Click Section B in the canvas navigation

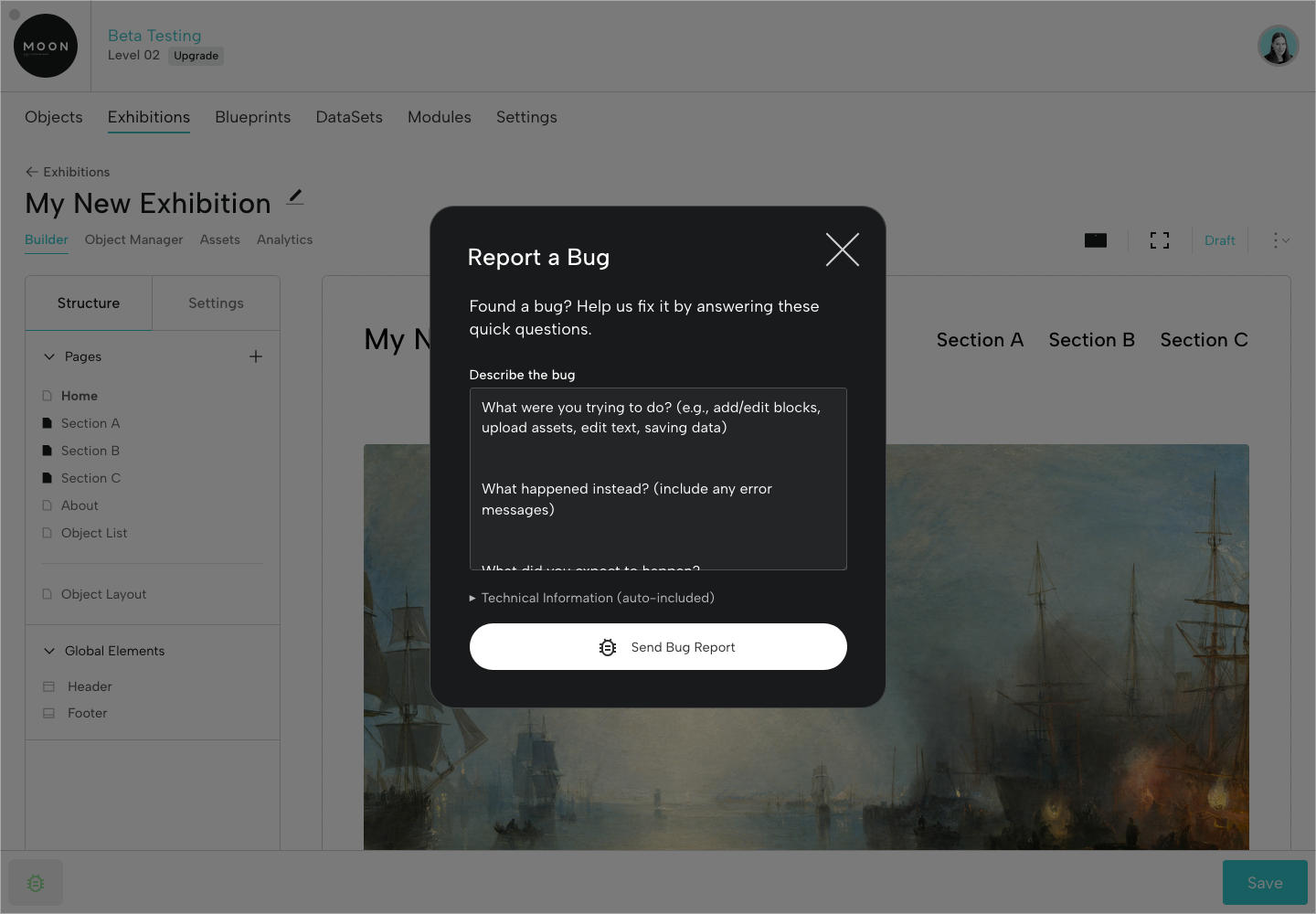(1092, 340)
